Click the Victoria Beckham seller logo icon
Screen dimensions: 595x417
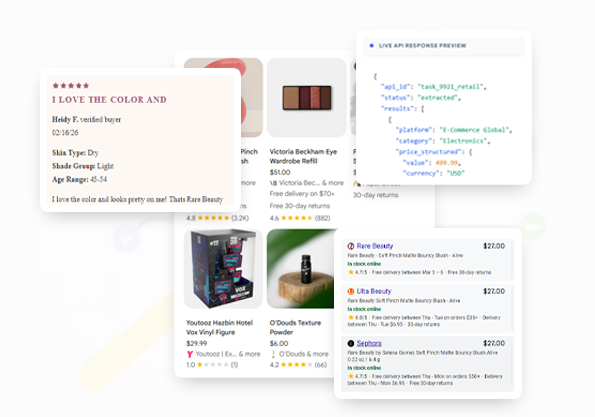click(273, 183)
